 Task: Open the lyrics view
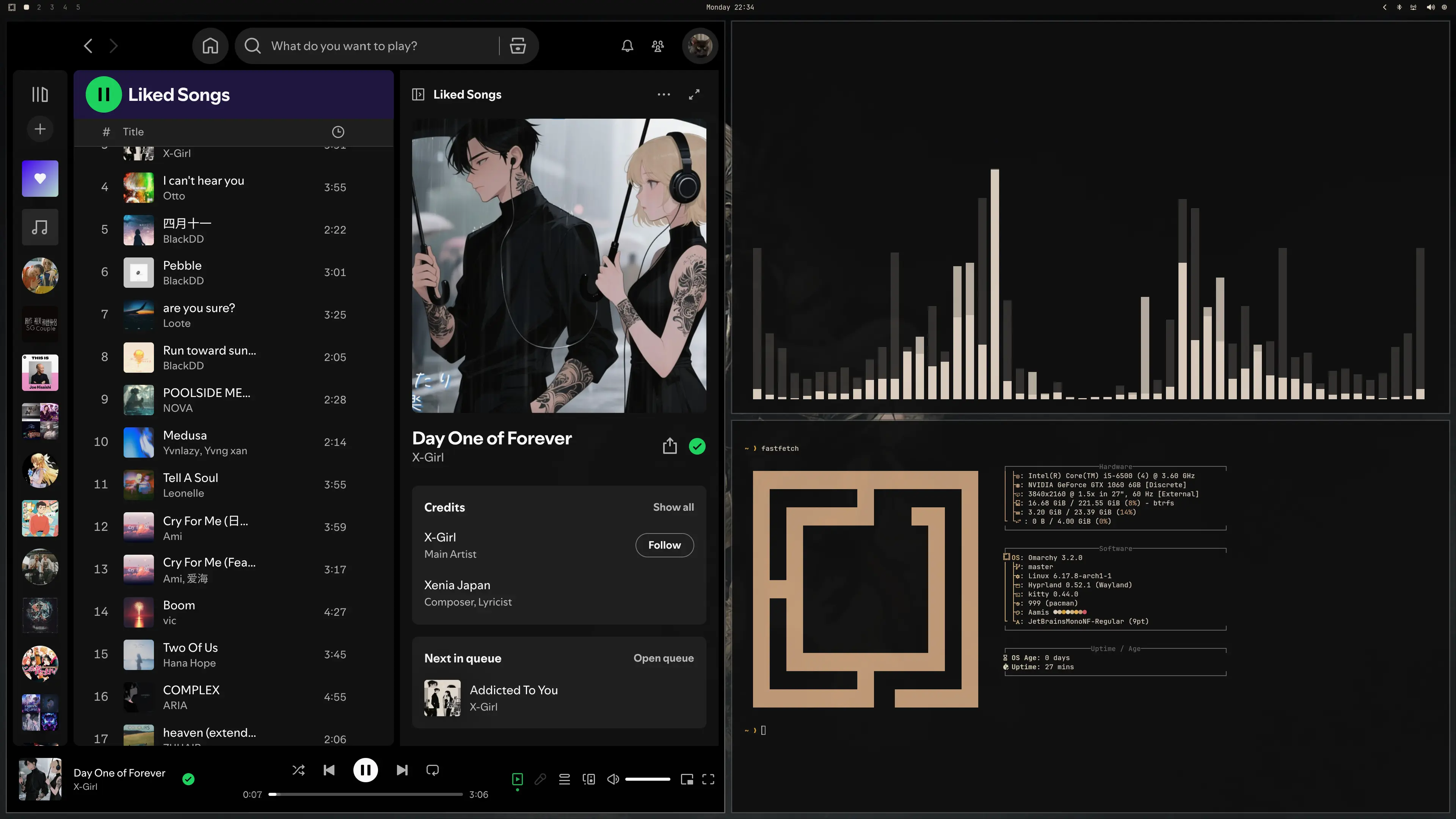(x=540, y=779)
